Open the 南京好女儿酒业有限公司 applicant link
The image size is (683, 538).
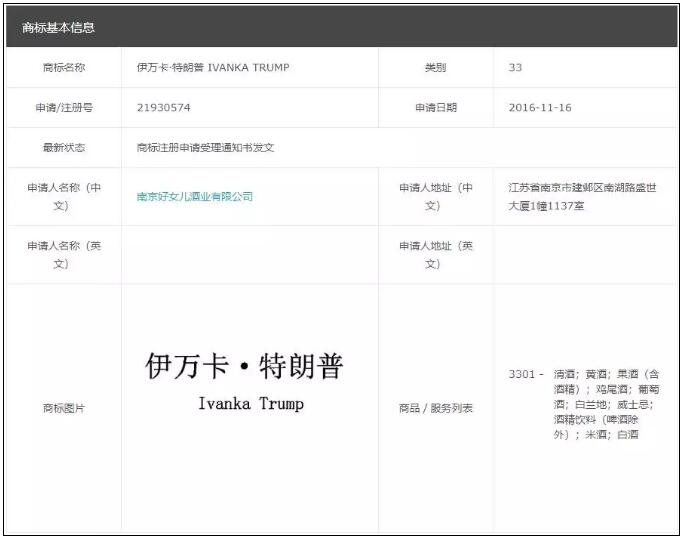coord(195,196)
